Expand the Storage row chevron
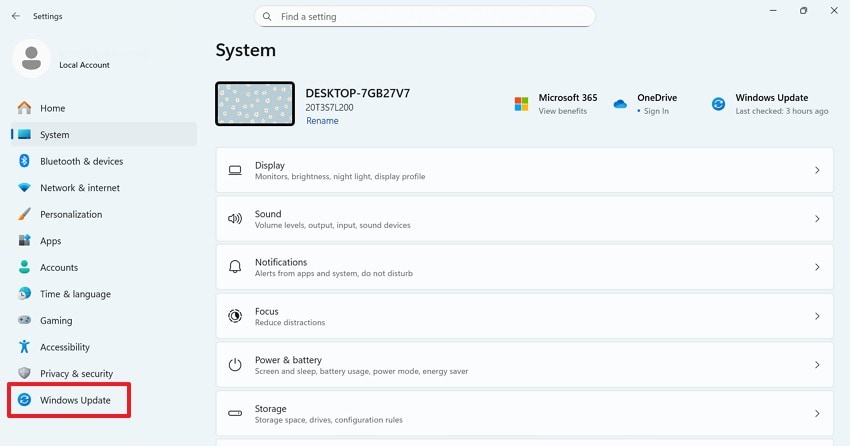This screenshot has height=446, width=850. (x=817, y=413)
